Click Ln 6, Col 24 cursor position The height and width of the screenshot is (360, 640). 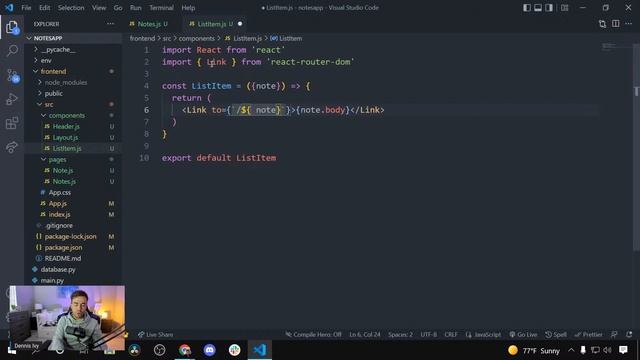[x=364, y=335]
